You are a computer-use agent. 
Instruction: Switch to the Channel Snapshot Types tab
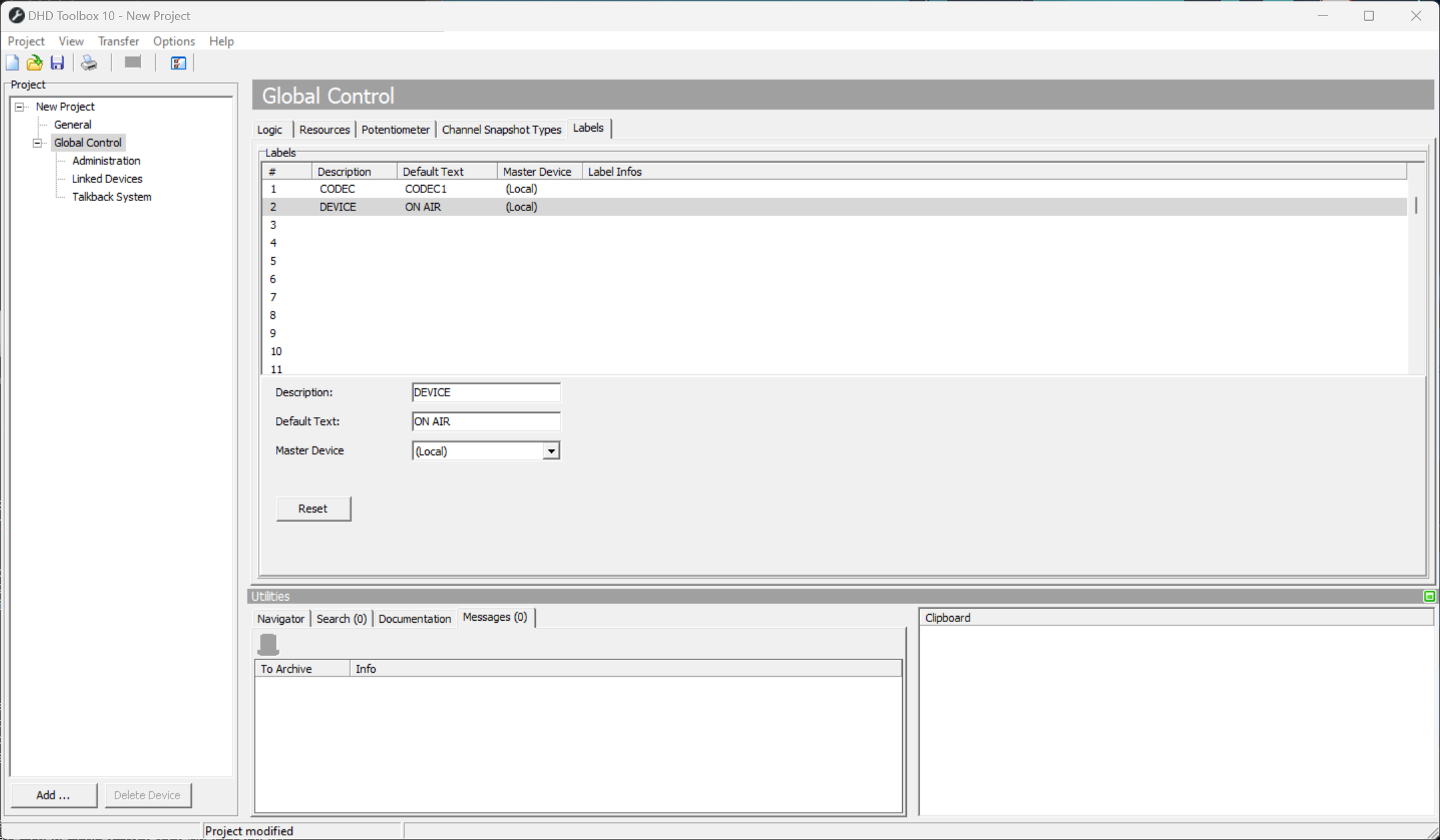[x=501, y=129]
